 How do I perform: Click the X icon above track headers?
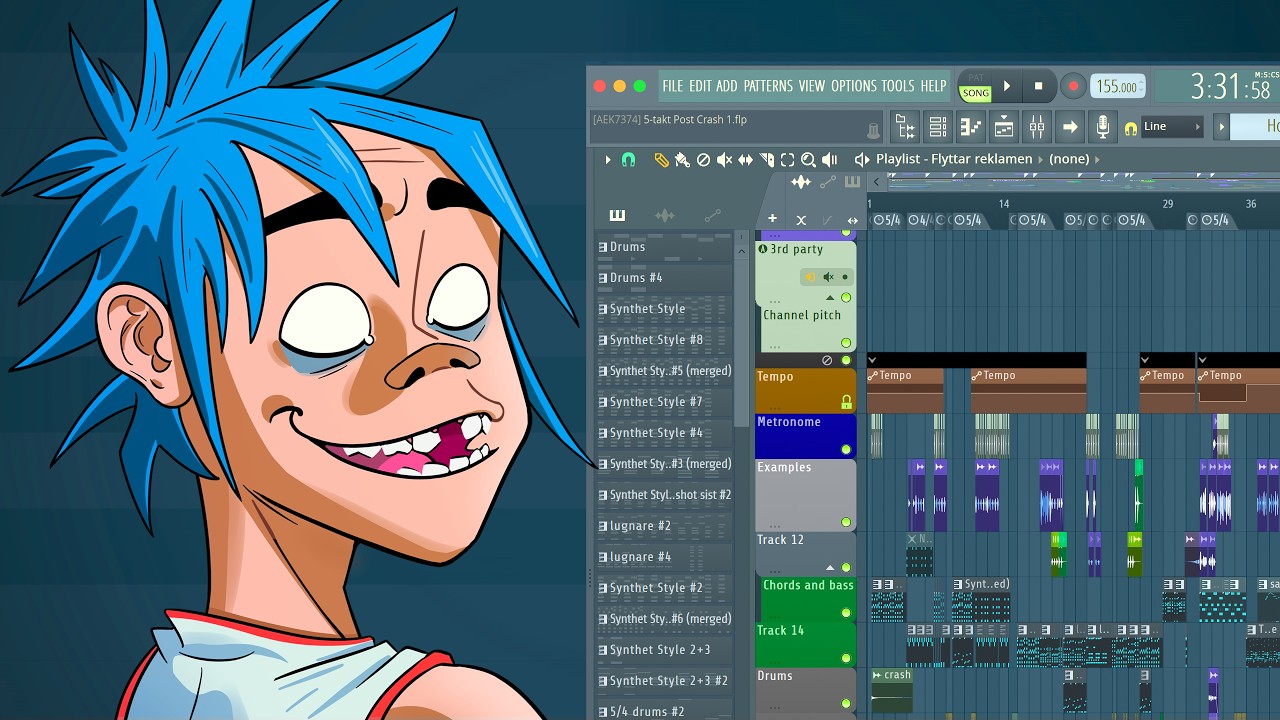(x=800, y=220)
